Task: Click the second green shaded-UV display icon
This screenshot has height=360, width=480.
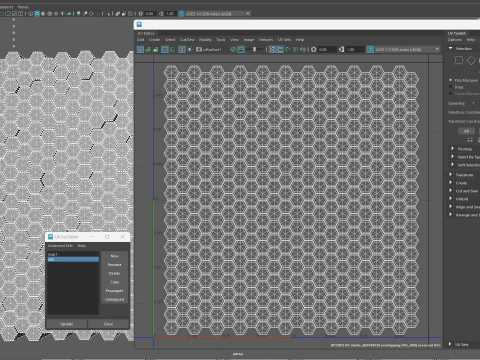Action: pos(148,49)
